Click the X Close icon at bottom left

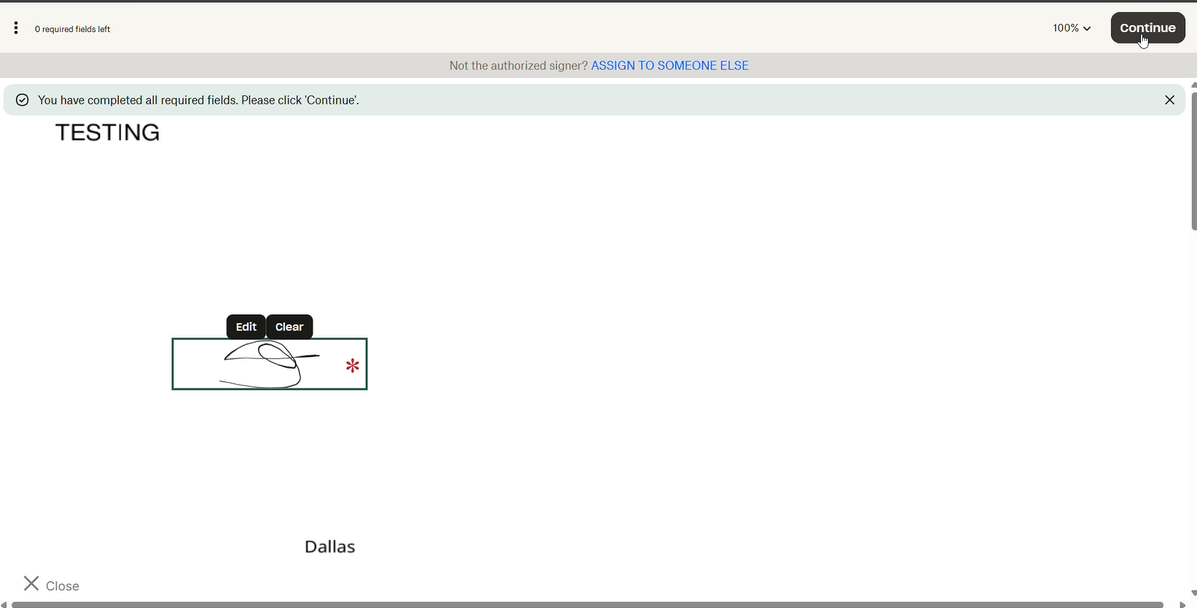pos(32,584)
